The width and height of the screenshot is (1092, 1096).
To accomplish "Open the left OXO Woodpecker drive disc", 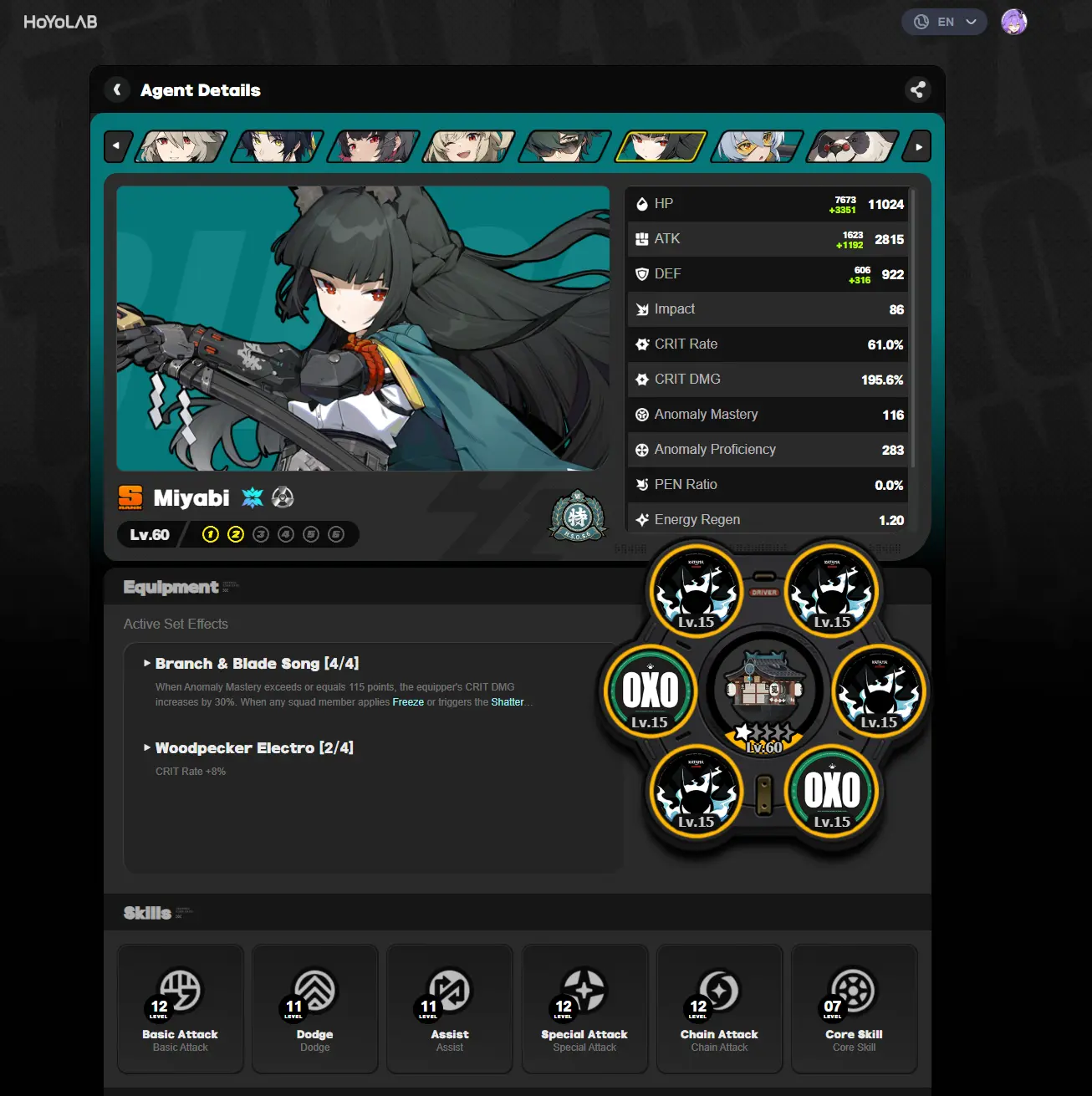I will [650, 691].
